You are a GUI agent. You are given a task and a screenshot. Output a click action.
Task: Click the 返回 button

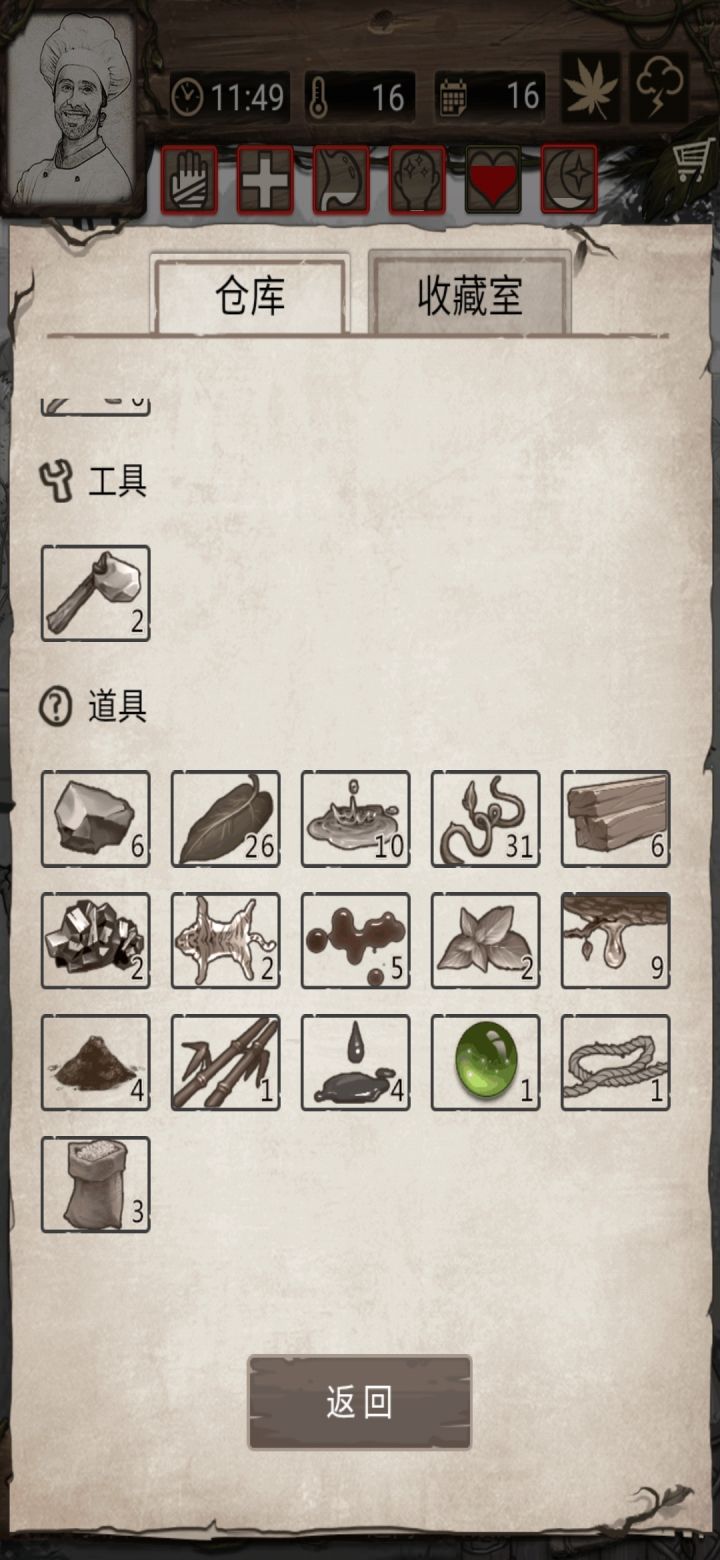[x=360, y=1402]
